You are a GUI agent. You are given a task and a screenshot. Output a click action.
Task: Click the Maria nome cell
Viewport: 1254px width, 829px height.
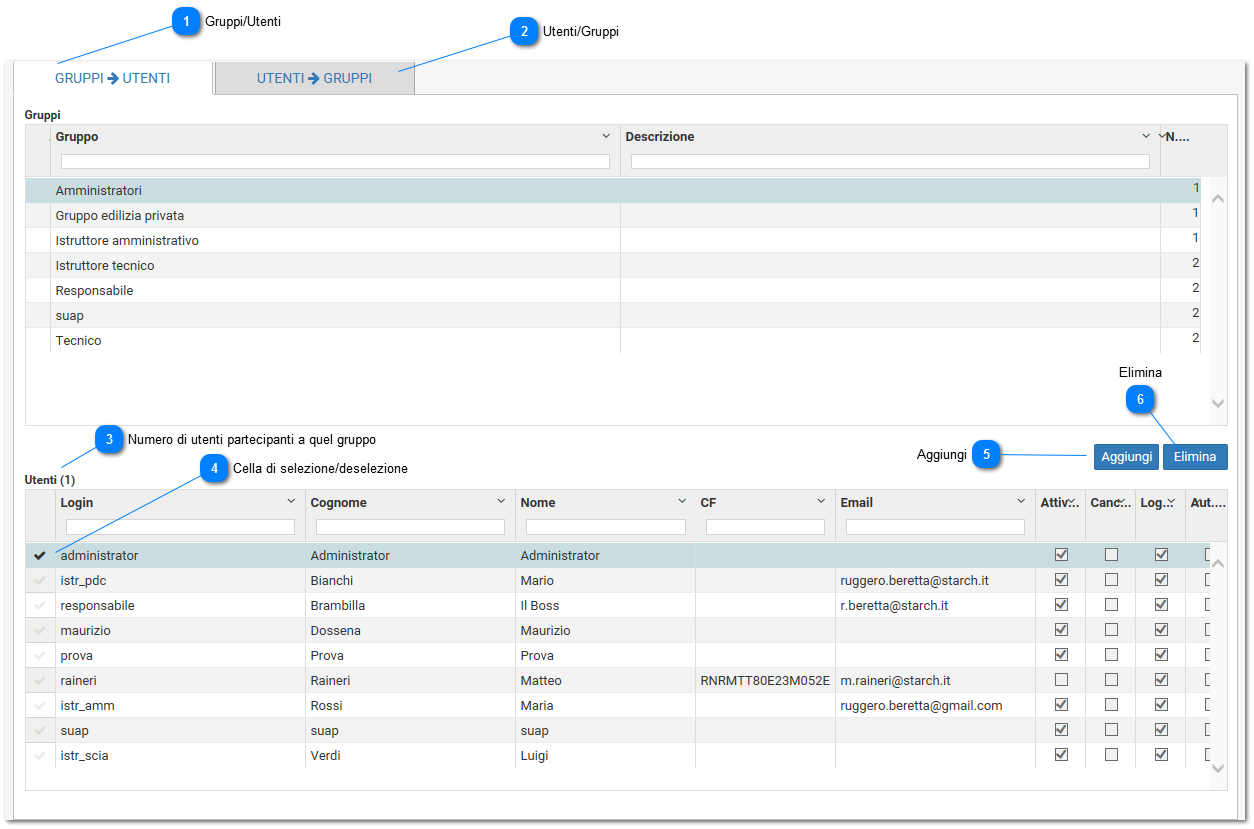(605, 705)
